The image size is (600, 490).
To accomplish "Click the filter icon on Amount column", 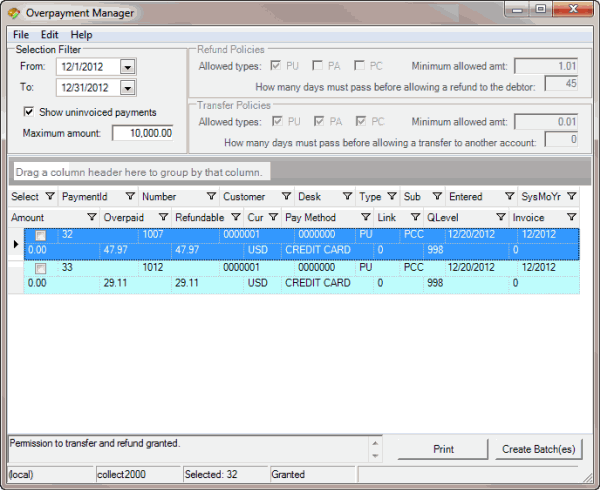I will pos(91,217).
